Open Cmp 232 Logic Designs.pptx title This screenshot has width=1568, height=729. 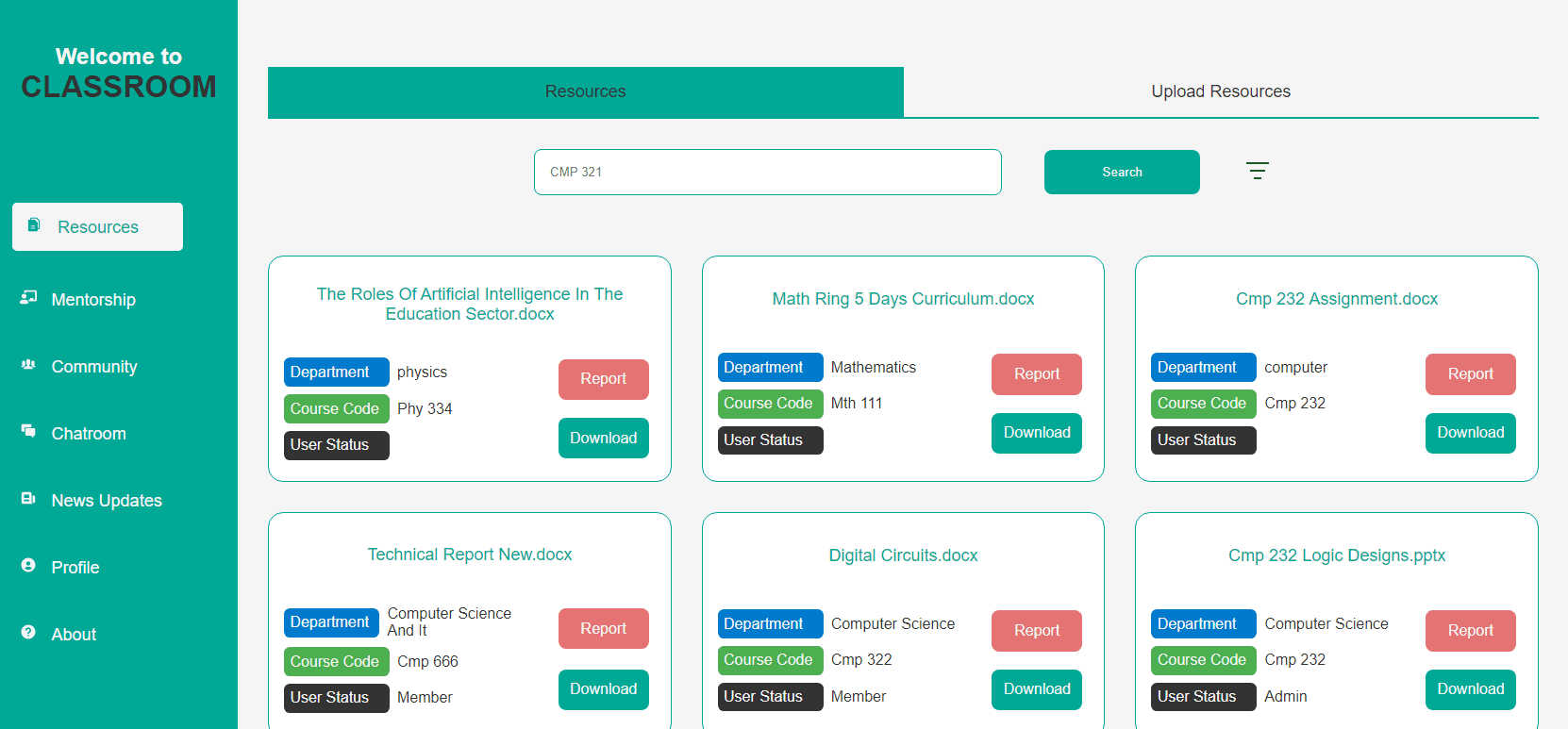[x=1337, y=555]
